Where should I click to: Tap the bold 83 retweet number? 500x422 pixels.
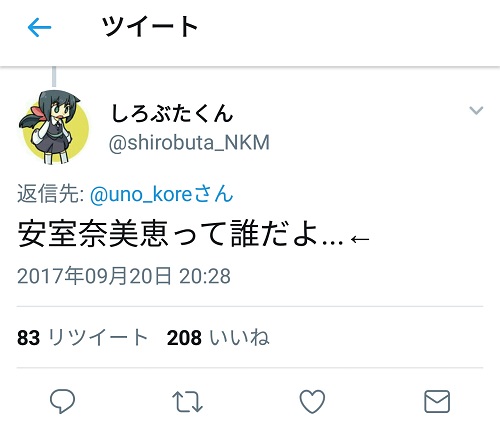pos(28,337)
